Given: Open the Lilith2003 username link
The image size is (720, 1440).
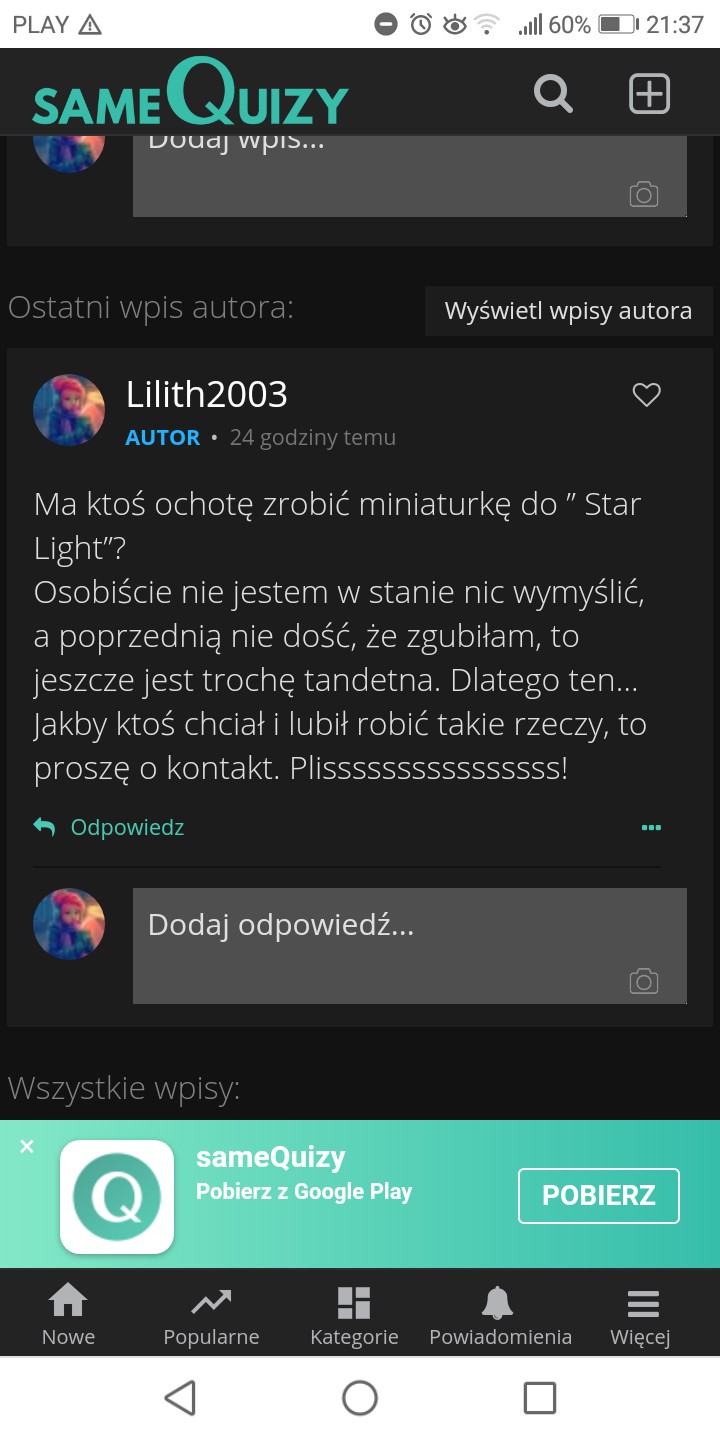Looking at the screenshot, I should 207,395.
